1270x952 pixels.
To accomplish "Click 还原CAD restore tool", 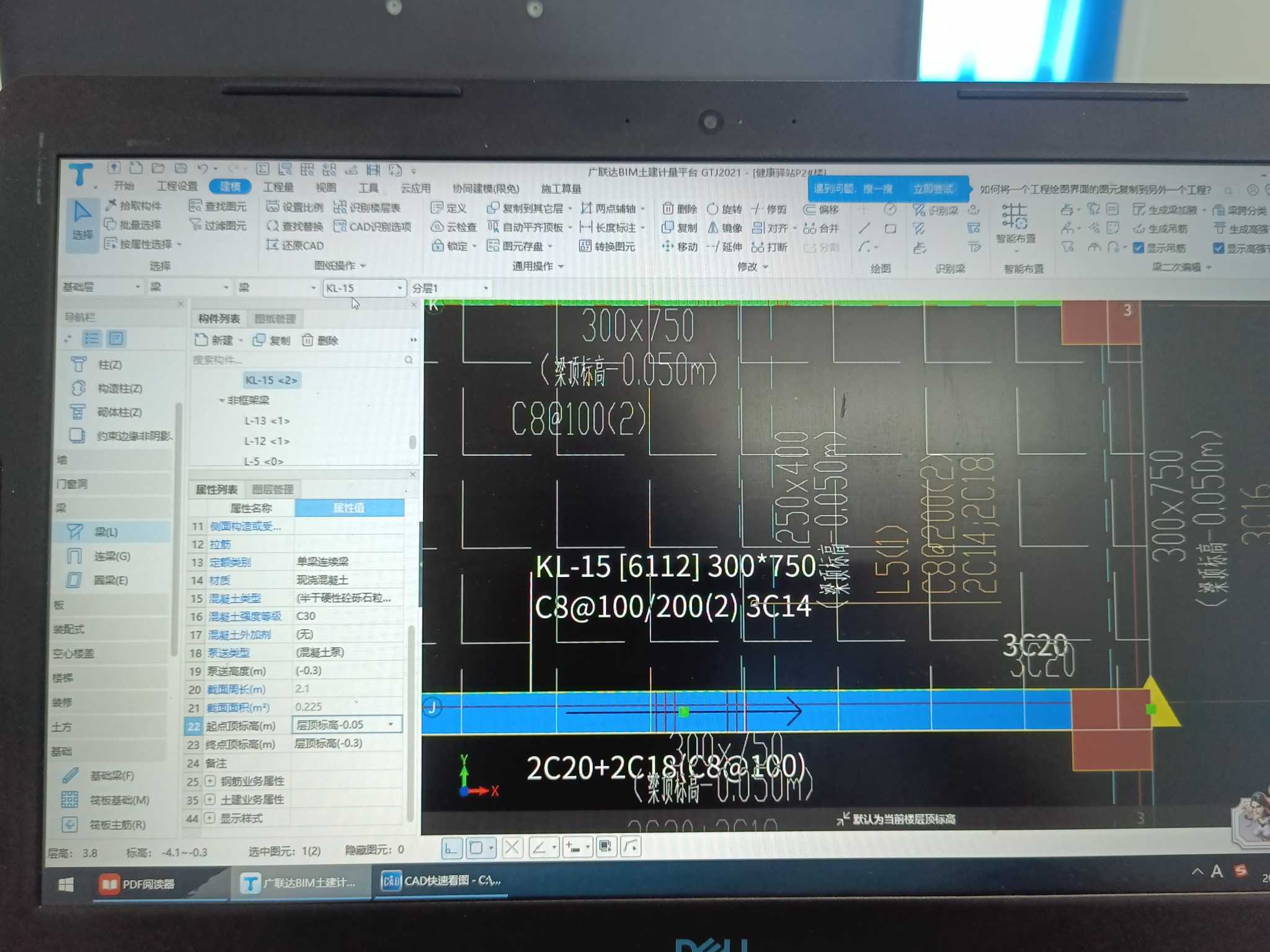I will click(295, 245).
